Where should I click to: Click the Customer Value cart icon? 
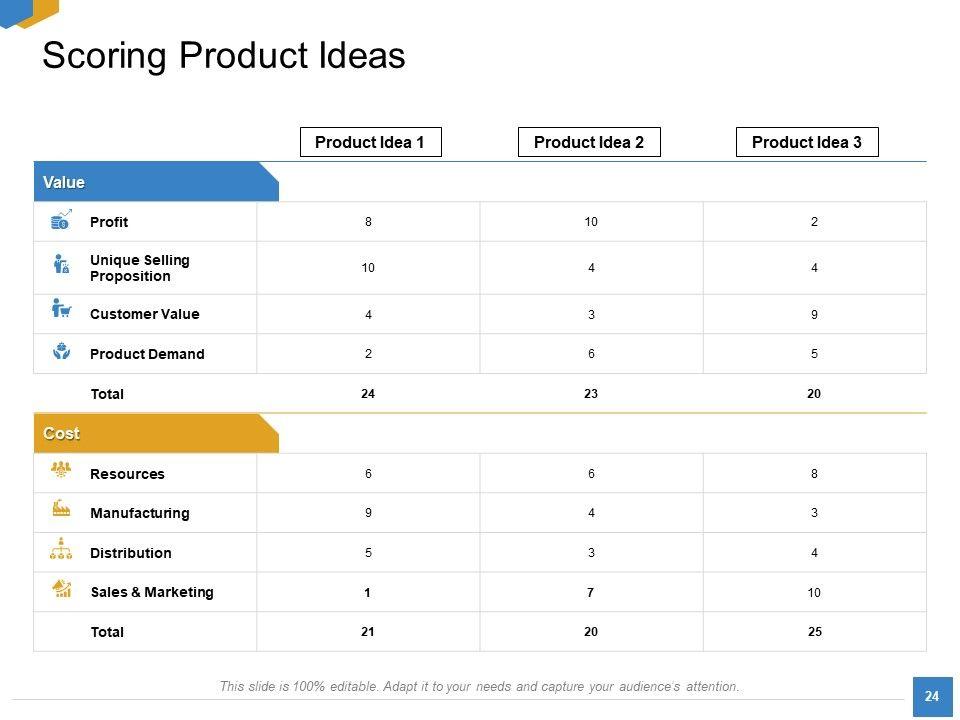(x=61, y=309)
